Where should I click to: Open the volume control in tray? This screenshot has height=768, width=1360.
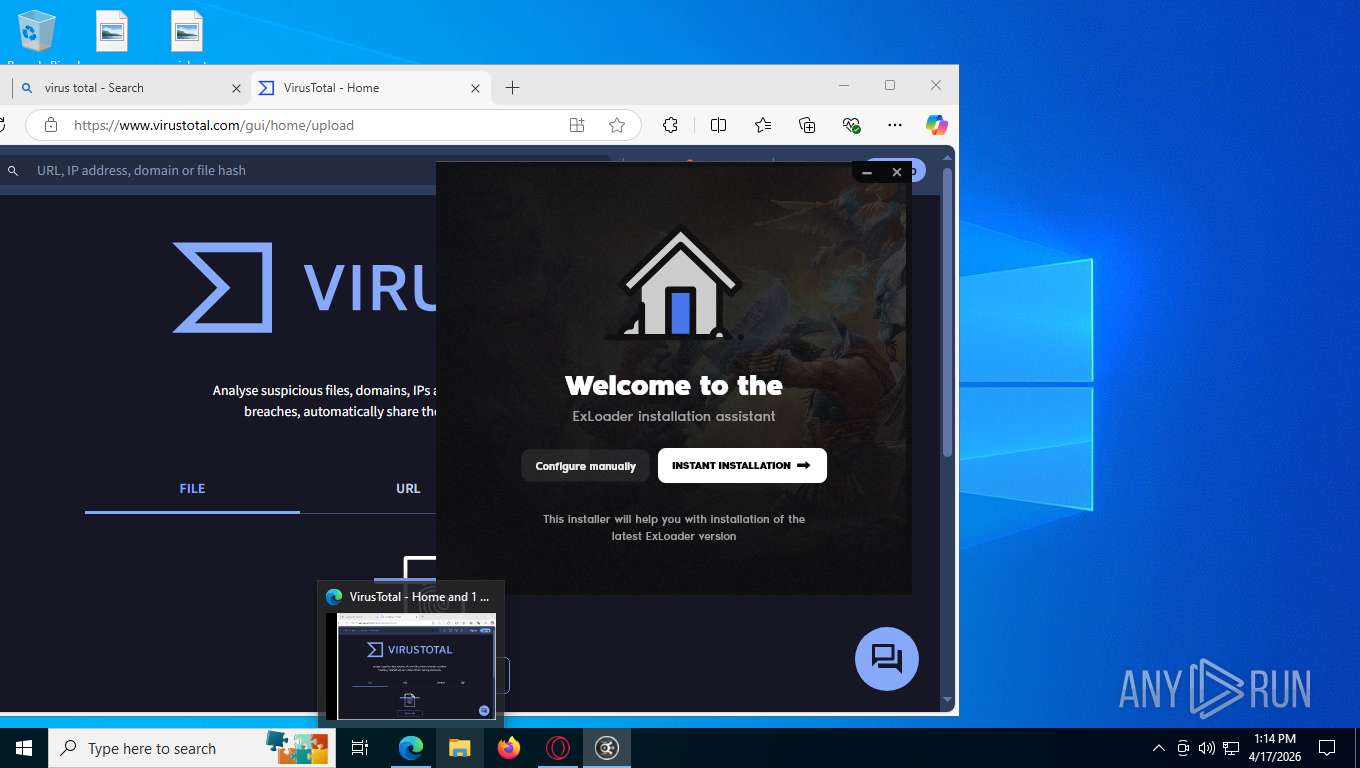1206,748
